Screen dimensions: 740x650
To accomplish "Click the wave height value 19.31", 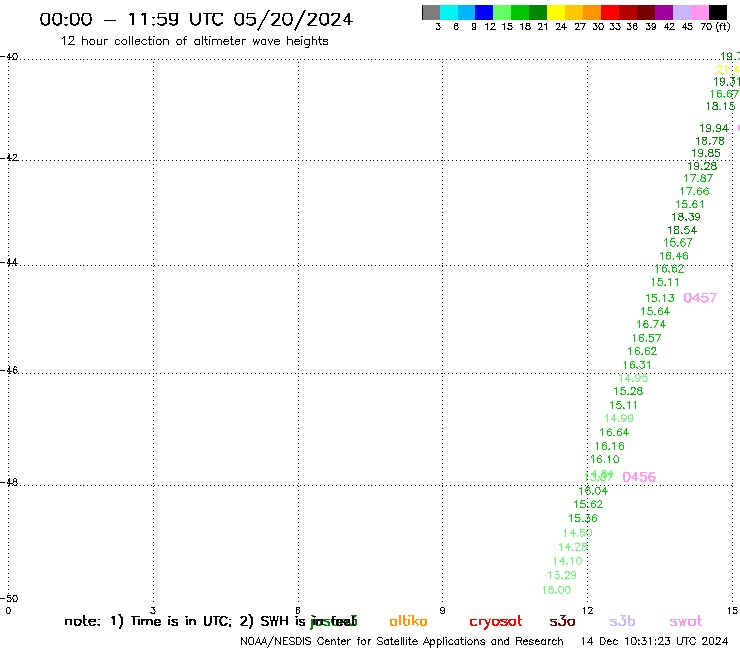I will (726, 82).
